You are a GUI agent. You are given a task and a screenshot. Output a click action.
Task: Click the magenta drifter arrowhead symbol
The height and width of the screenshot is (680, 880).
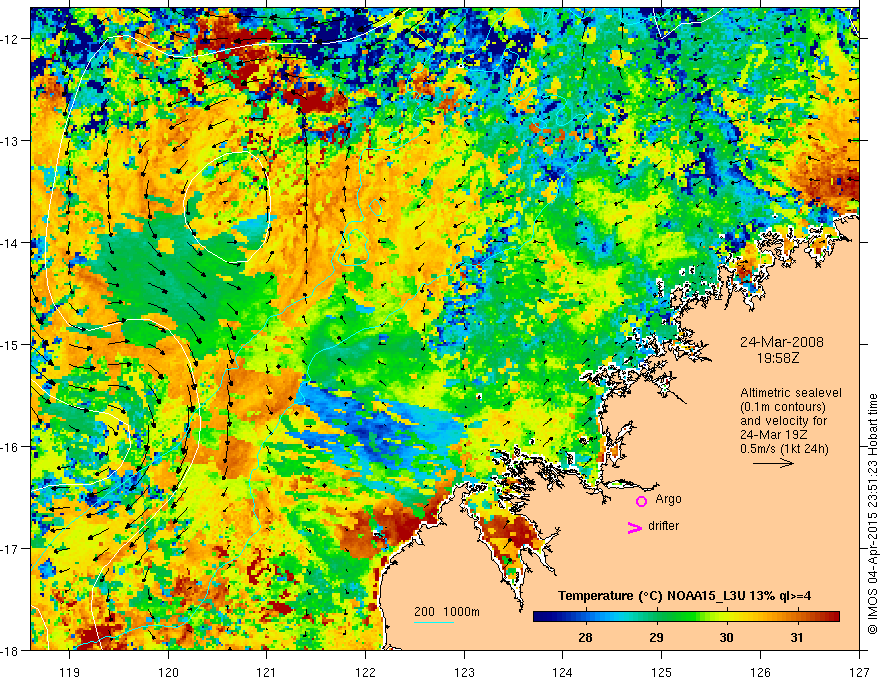pyautogui.click(x=634, y=527)
